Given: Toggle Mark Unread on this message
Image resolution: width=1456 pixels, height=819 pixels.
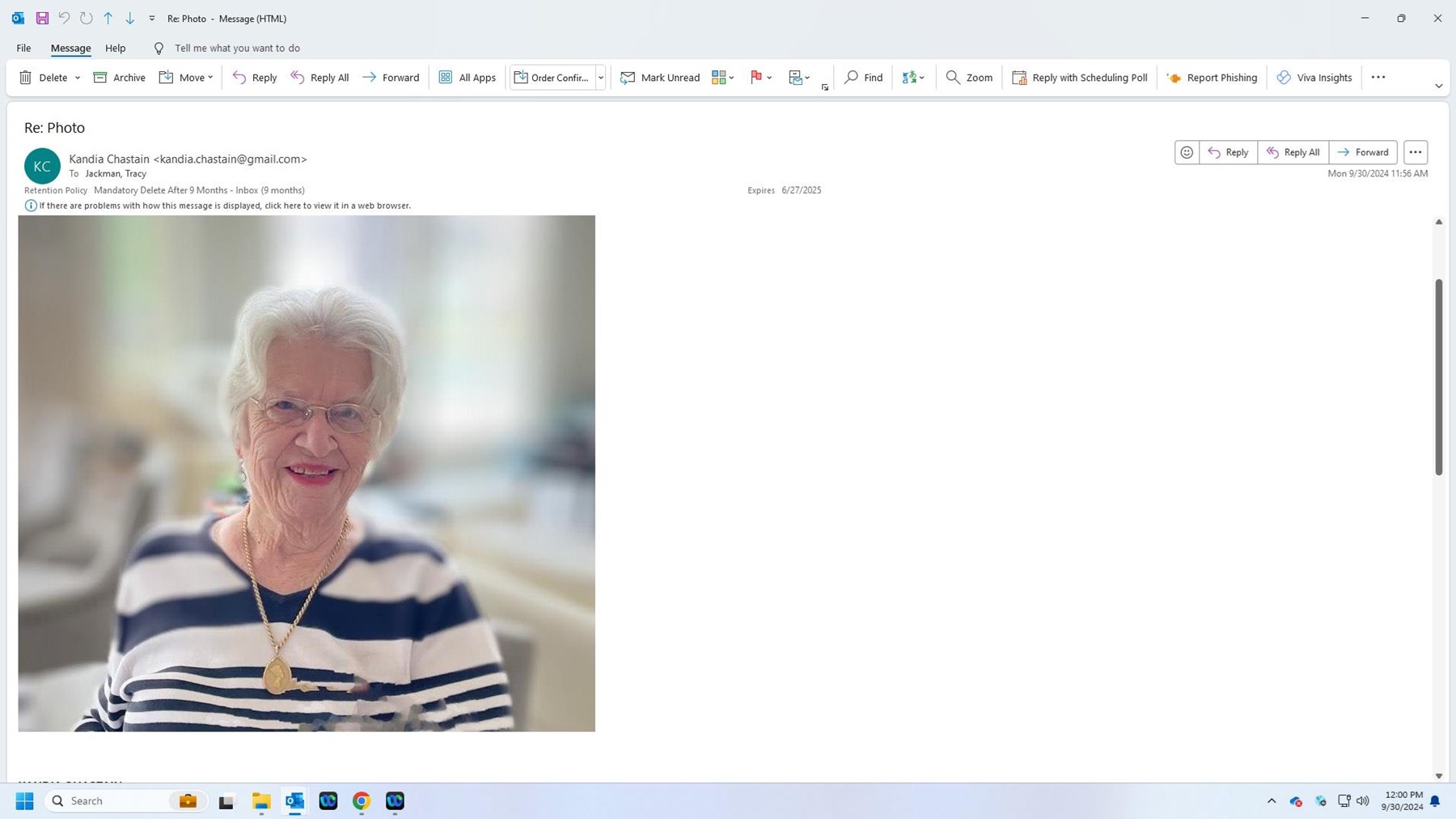Looking at the screenshot, I should (659, 78).
